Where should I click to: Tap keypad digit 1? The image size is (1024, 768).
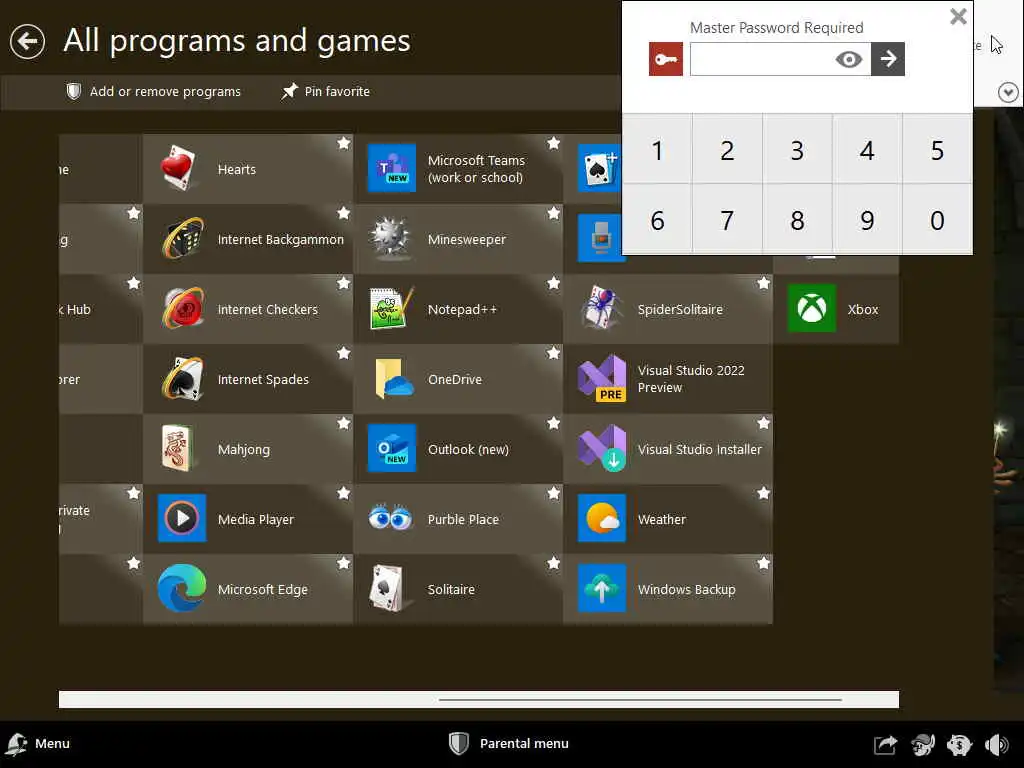tap(657, 150)
